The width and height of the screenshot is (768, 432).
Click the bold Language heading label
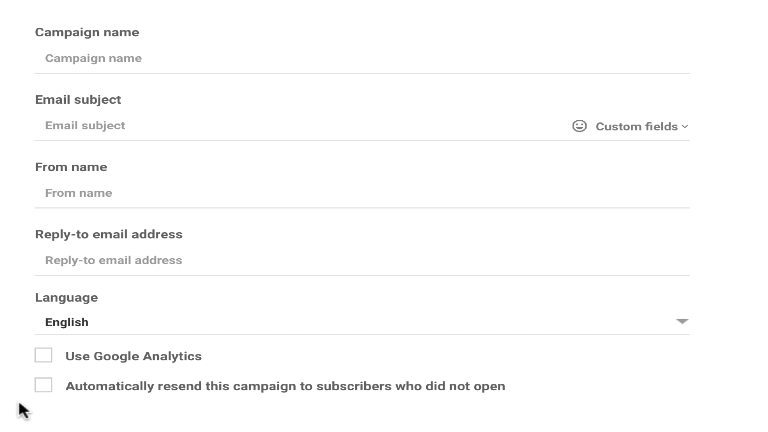click(66, 298)
